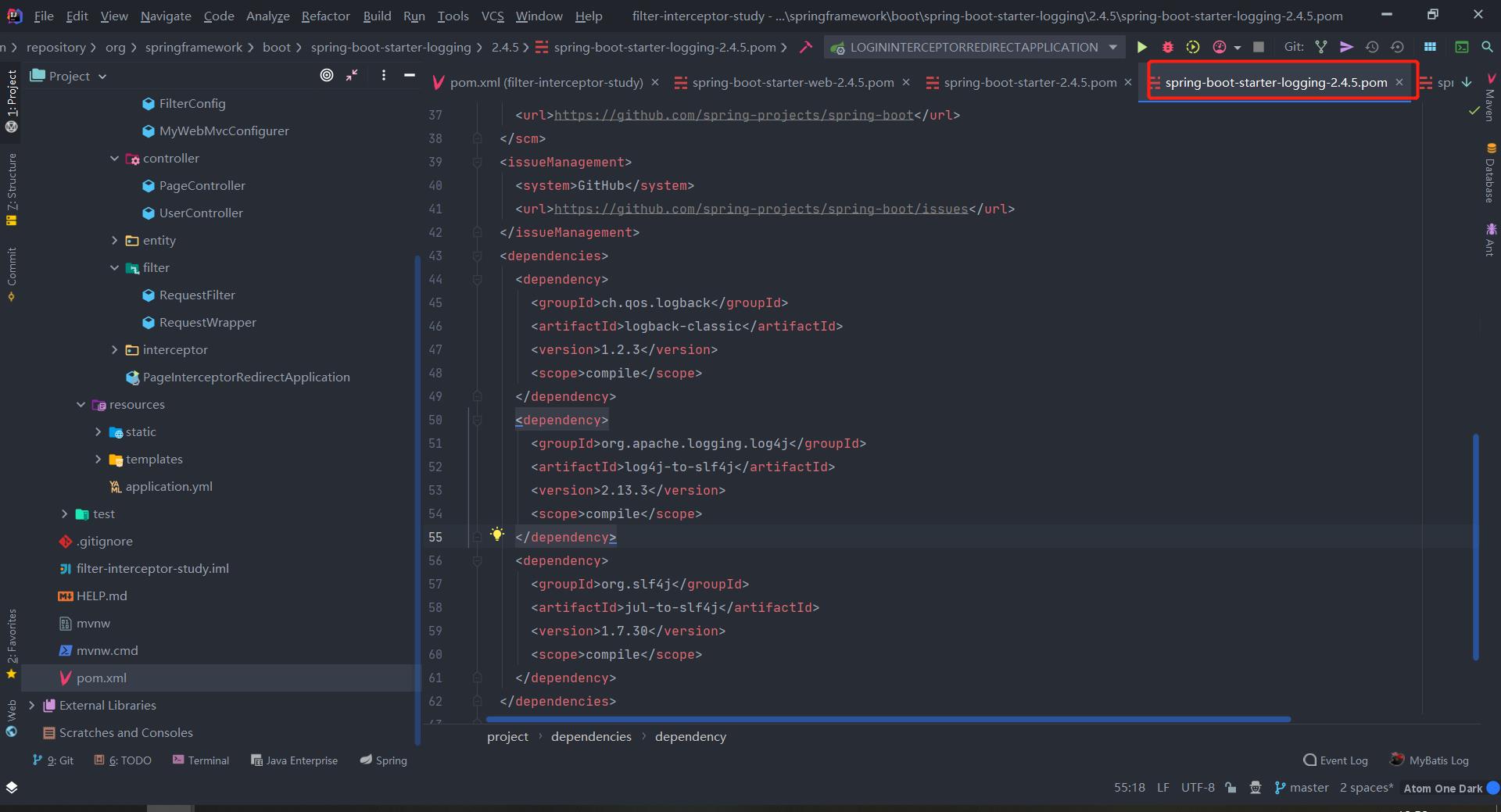Expand the static folder

pos(98,431)
